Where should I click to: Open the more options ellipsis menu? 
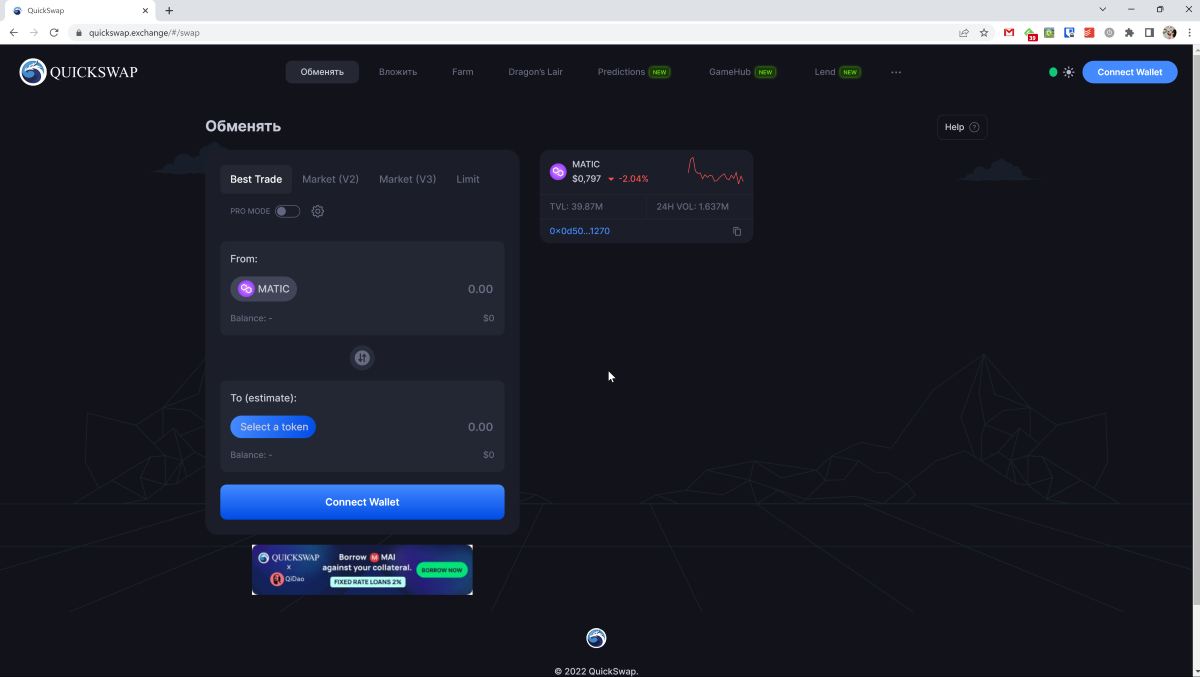[x=896, y=72]
